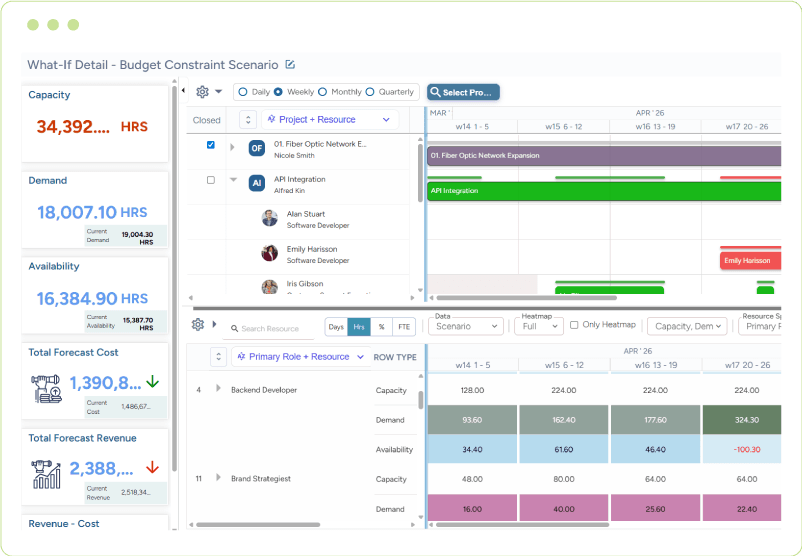The width and height of the screenshot is (802, 556).
Task: Click the ROW TYPE column header
Action: pyautogui.click(x=395, y=357)
